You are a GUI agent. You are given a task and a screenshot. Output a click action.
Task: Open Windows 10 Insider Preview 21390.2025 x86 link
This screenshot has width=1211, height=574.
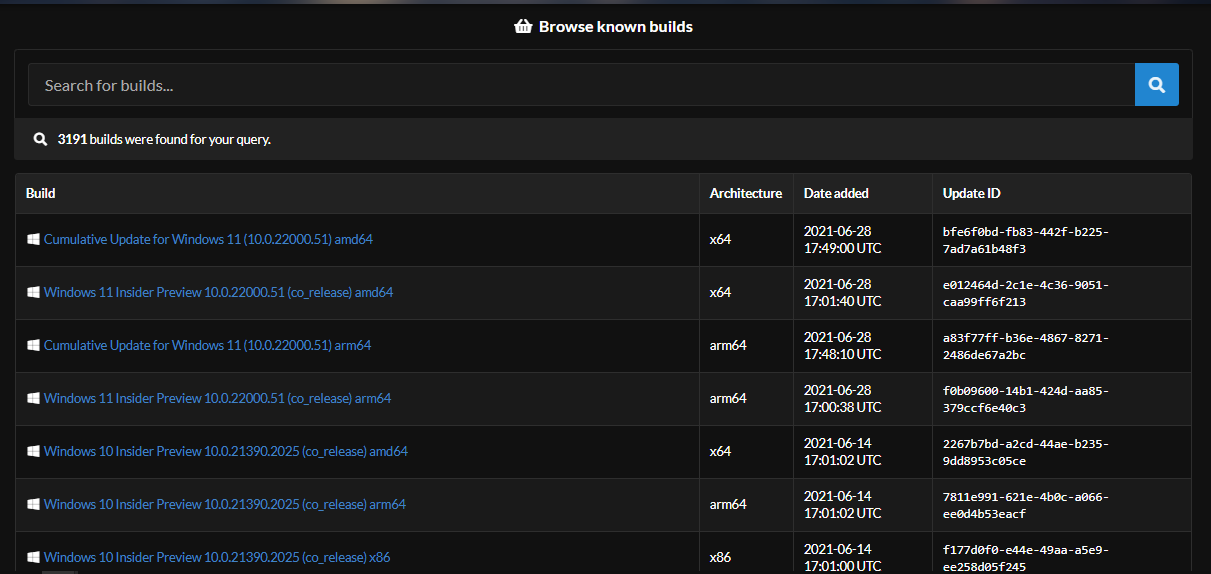[216, 557]
